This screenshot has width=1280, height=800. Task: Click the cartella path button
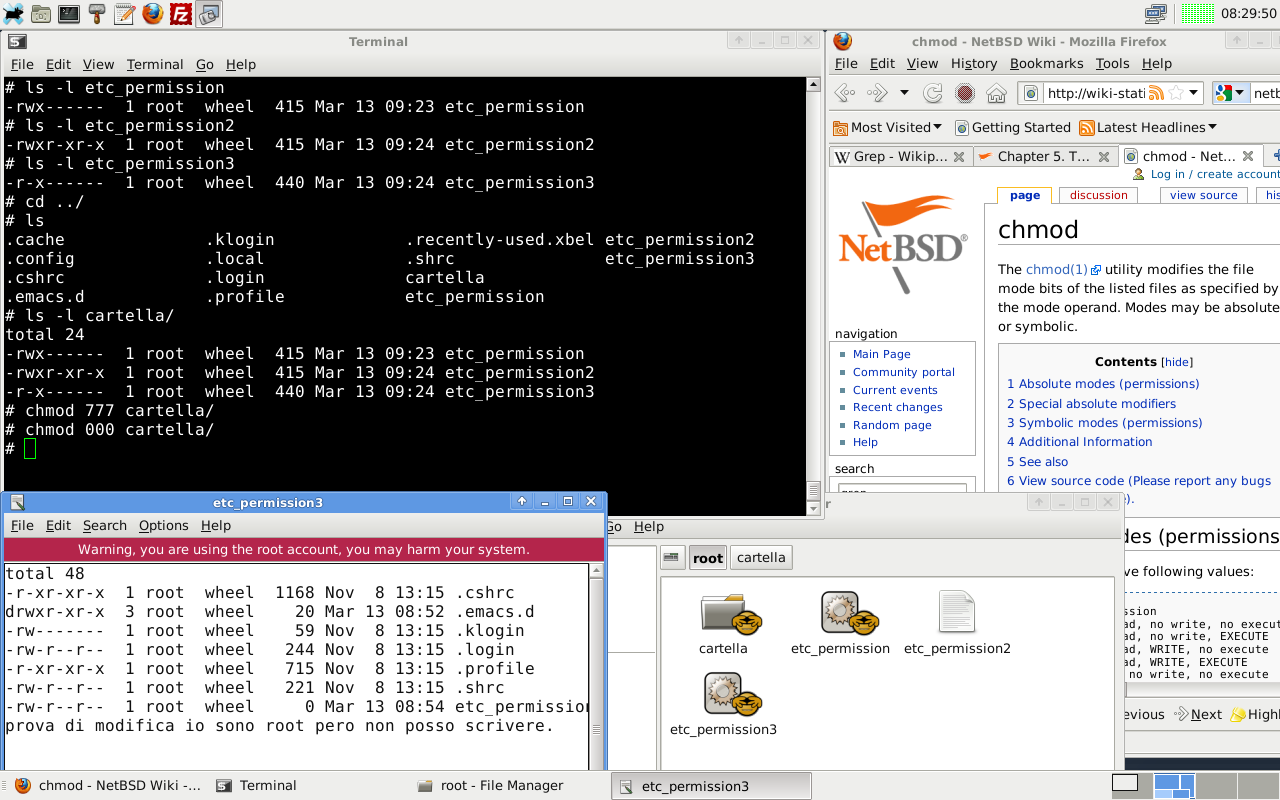tap(761, 558)
